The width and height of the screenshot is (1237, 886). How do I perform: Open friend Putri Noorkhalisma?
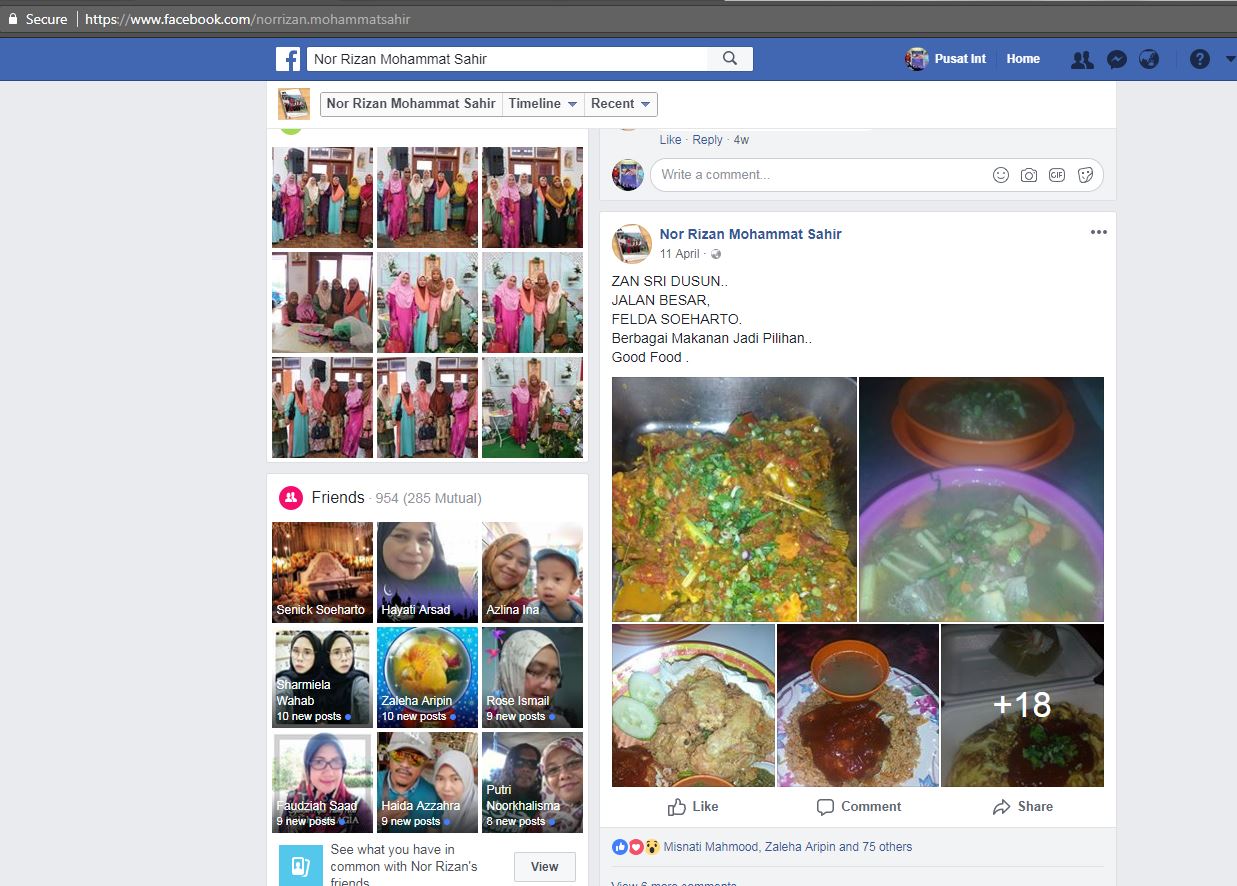tap(532, 782)
